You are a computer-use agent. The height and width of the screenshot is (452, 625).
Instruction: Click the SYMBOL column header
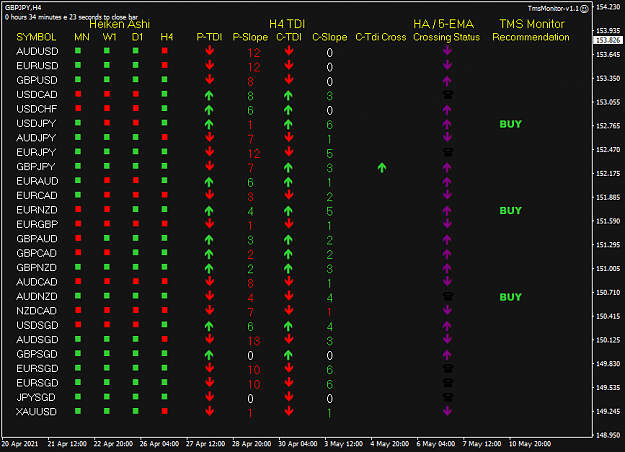(36, 37)
